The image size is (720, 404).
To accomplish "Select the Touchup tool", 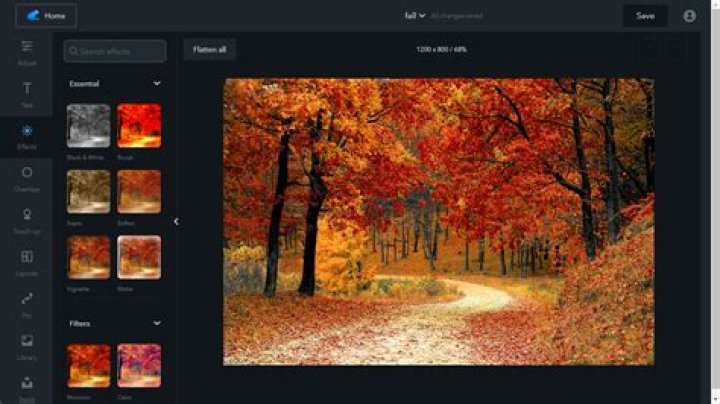I will click(x=26, y=220).
